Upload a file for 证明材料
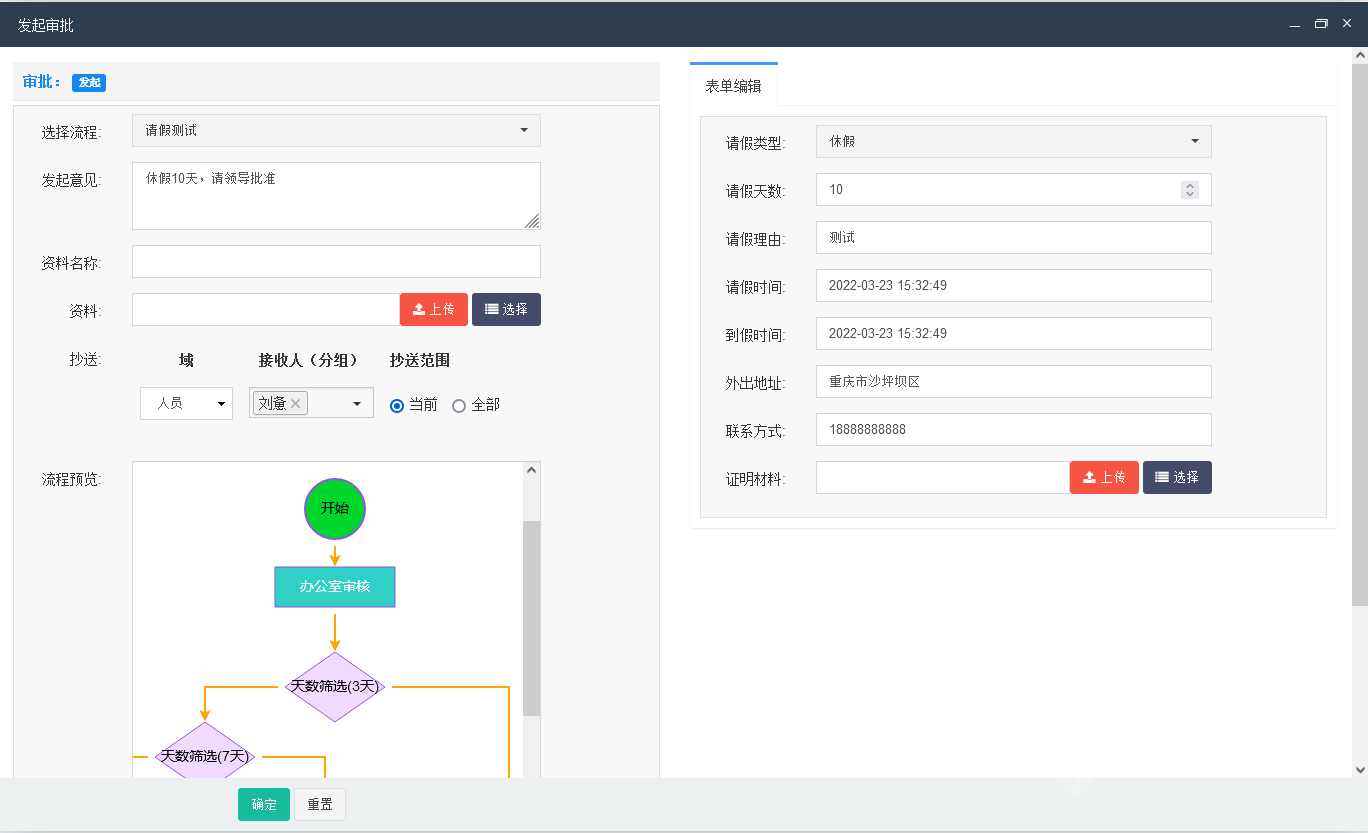Image resolution: width=1368 pixels, height=833 pixels. click(1104, 478)
